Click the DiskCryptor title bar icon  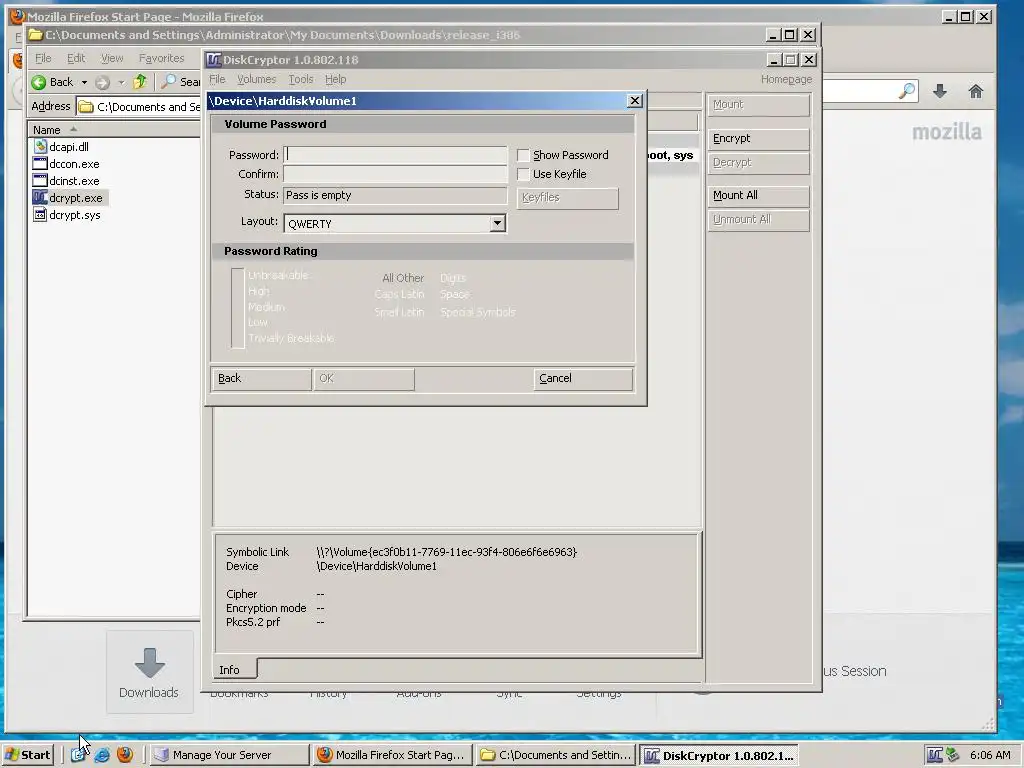pyautogui.click(x=214, y=60)
